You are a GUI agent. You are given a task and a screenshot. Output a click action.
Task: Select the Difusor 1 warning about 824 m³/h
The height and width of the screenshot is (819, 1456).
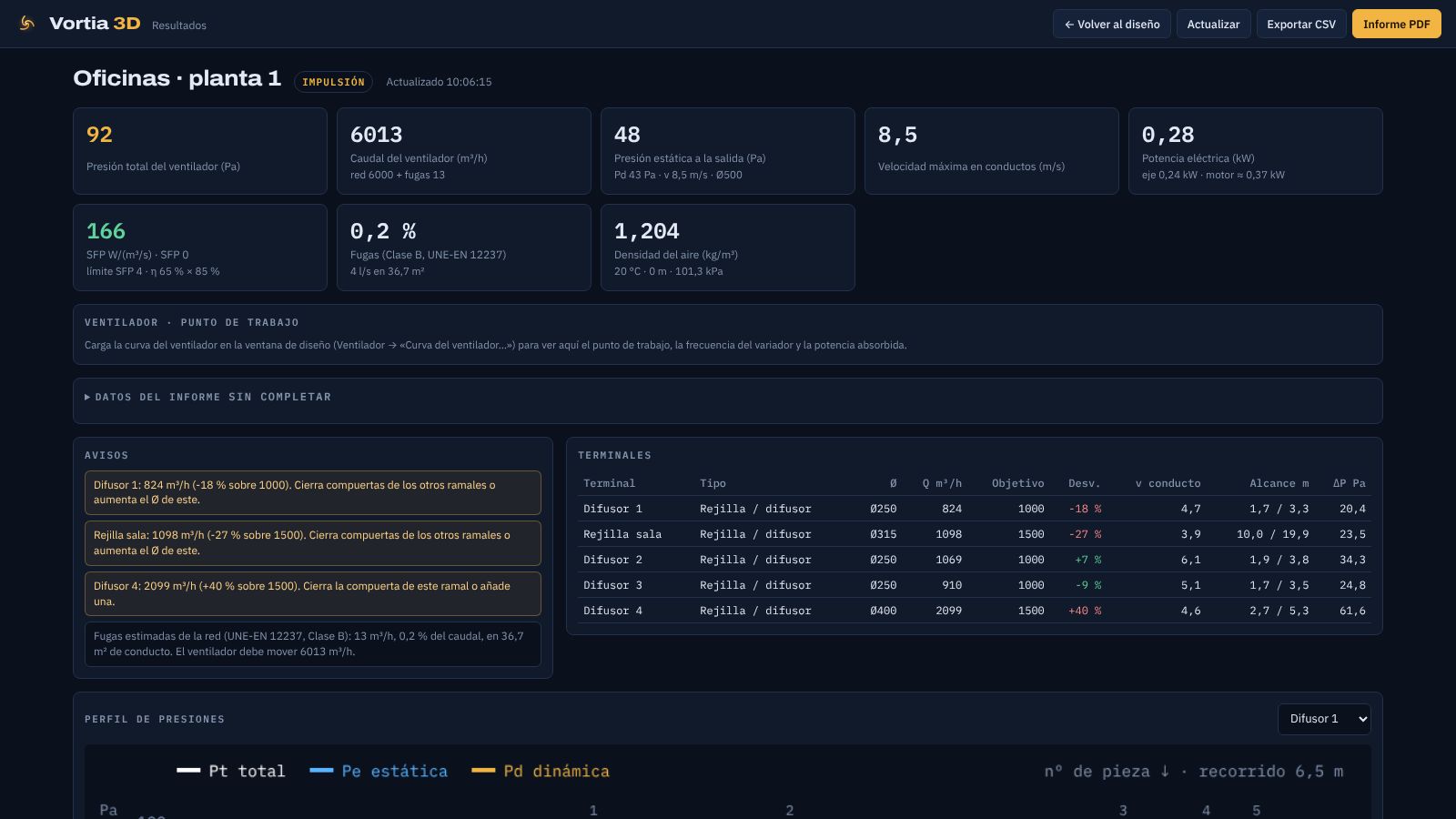point(313,492)
